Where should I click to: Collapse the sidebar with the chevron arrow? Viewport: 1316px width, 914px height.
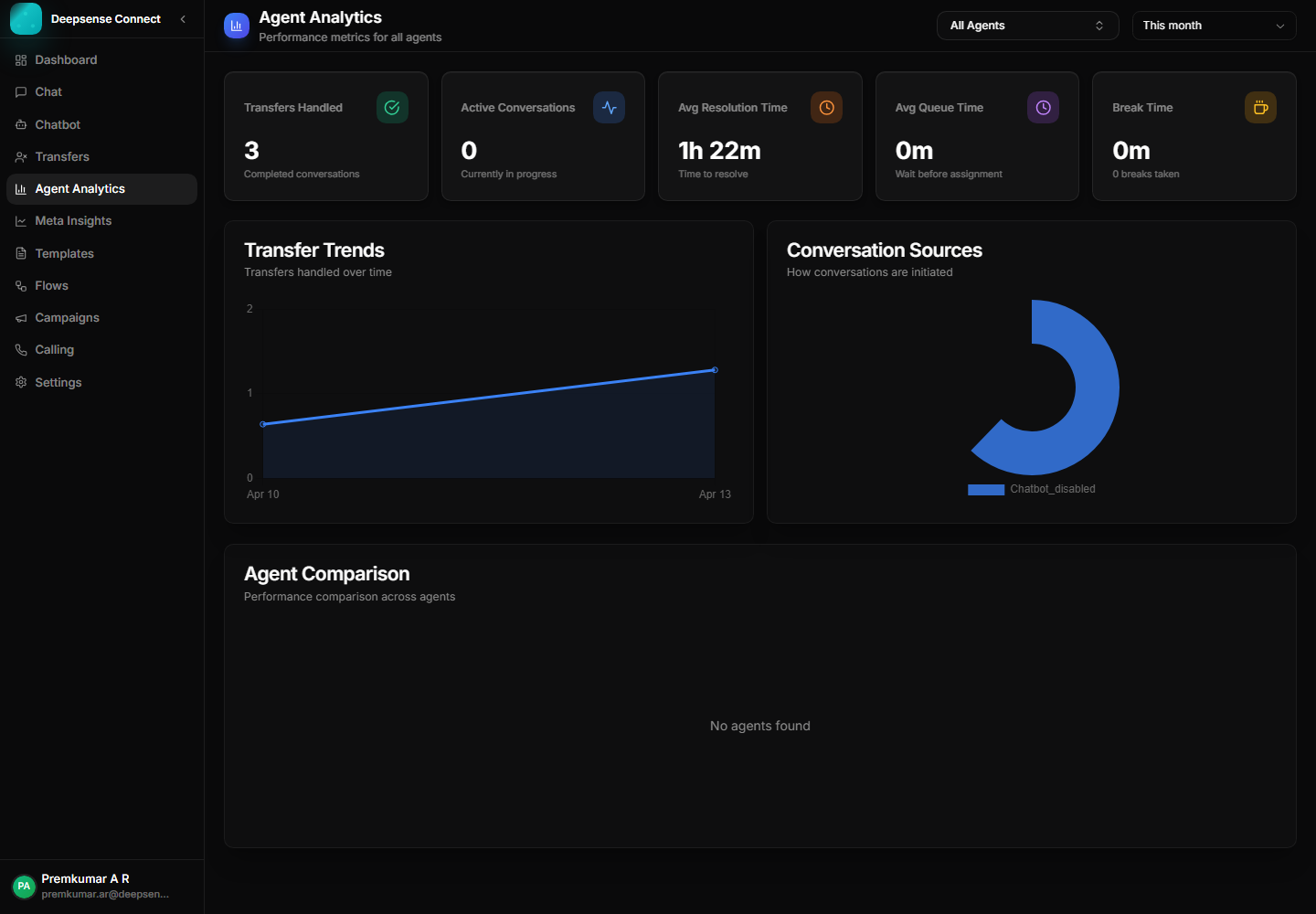(x=182, y=18)
